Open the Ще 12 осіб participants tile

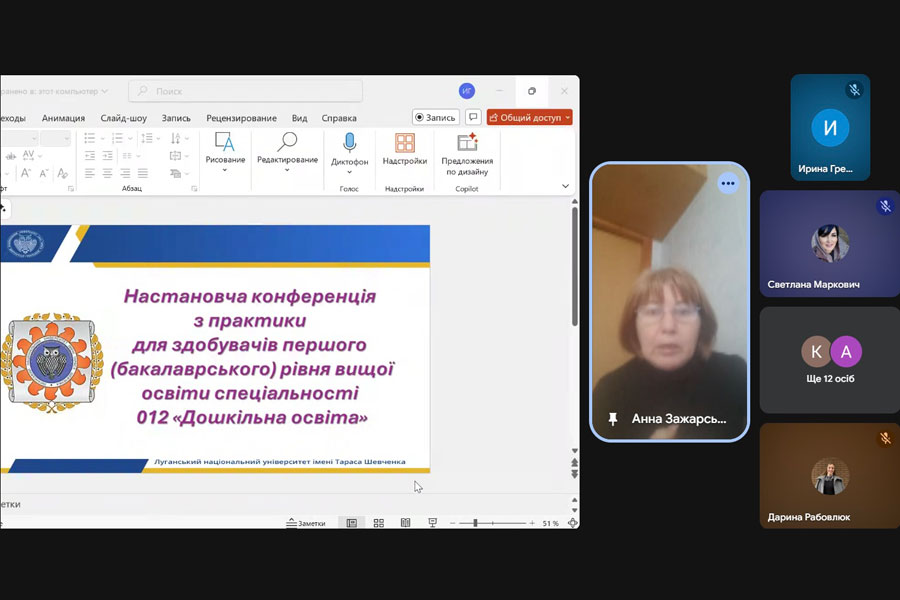(829, 359)
